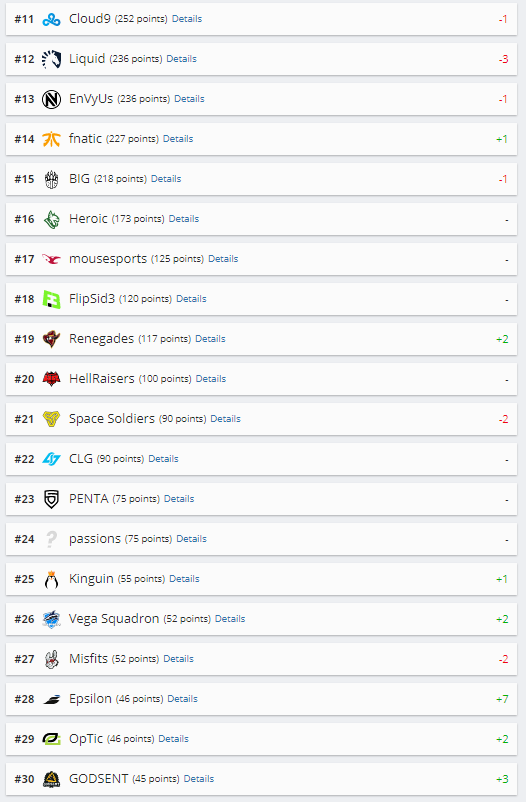
Task: Click the Misfits bunny logo
Action: pos(51,659)
